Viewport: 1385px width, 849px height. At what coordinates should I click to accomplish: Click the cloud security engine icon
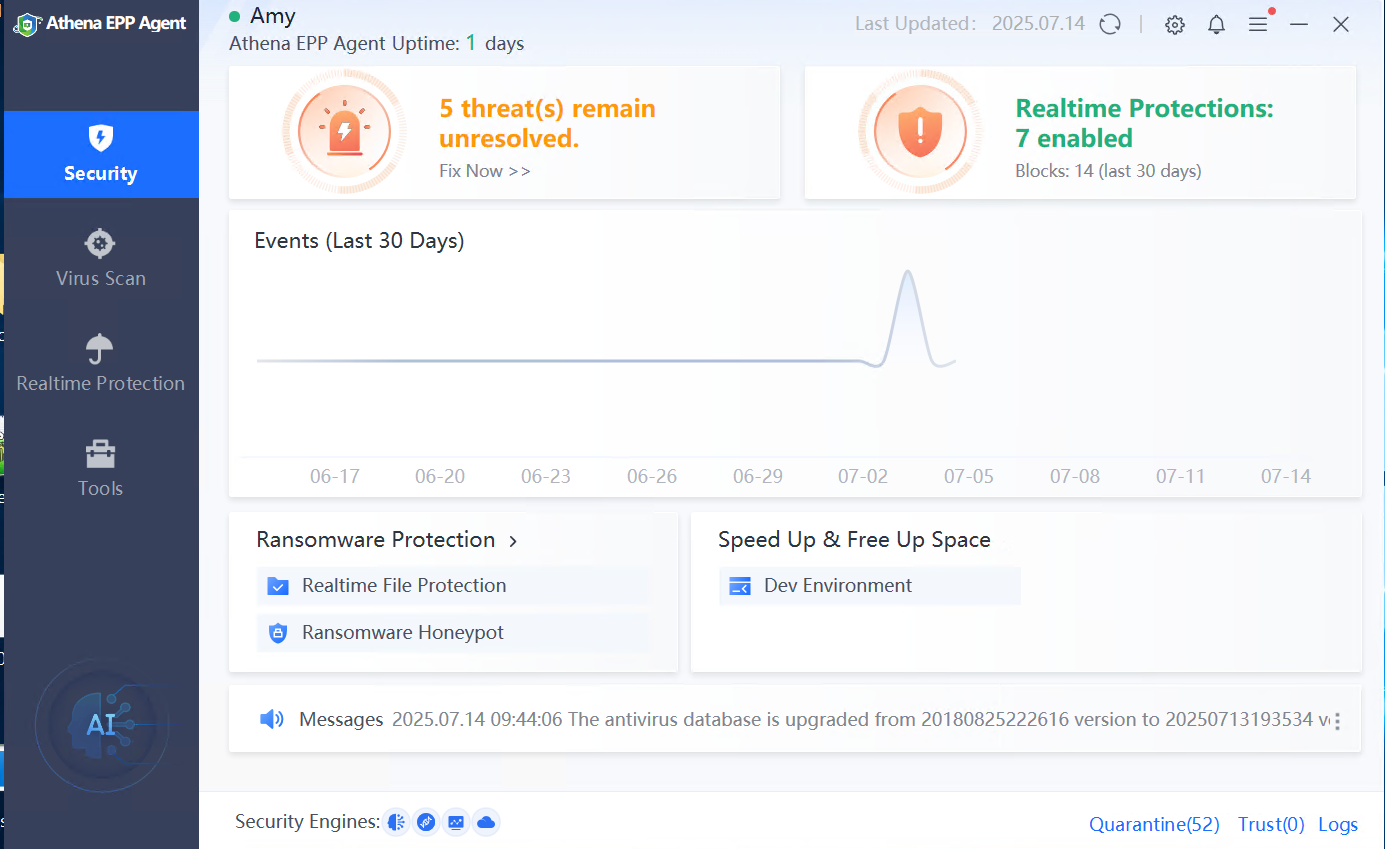pyautogui.click(x=486, y=822)
